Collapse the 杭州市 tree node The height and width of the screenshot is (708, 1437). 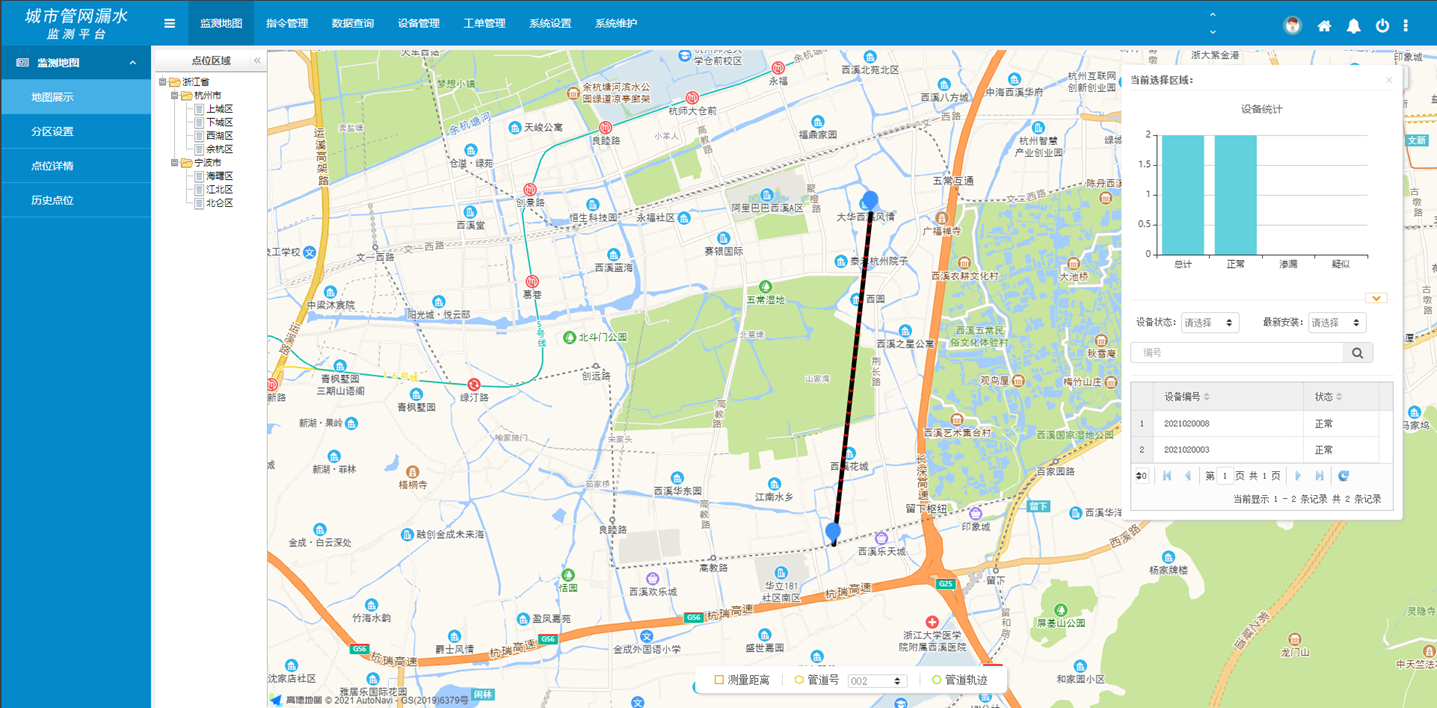(x=174, y=96)
